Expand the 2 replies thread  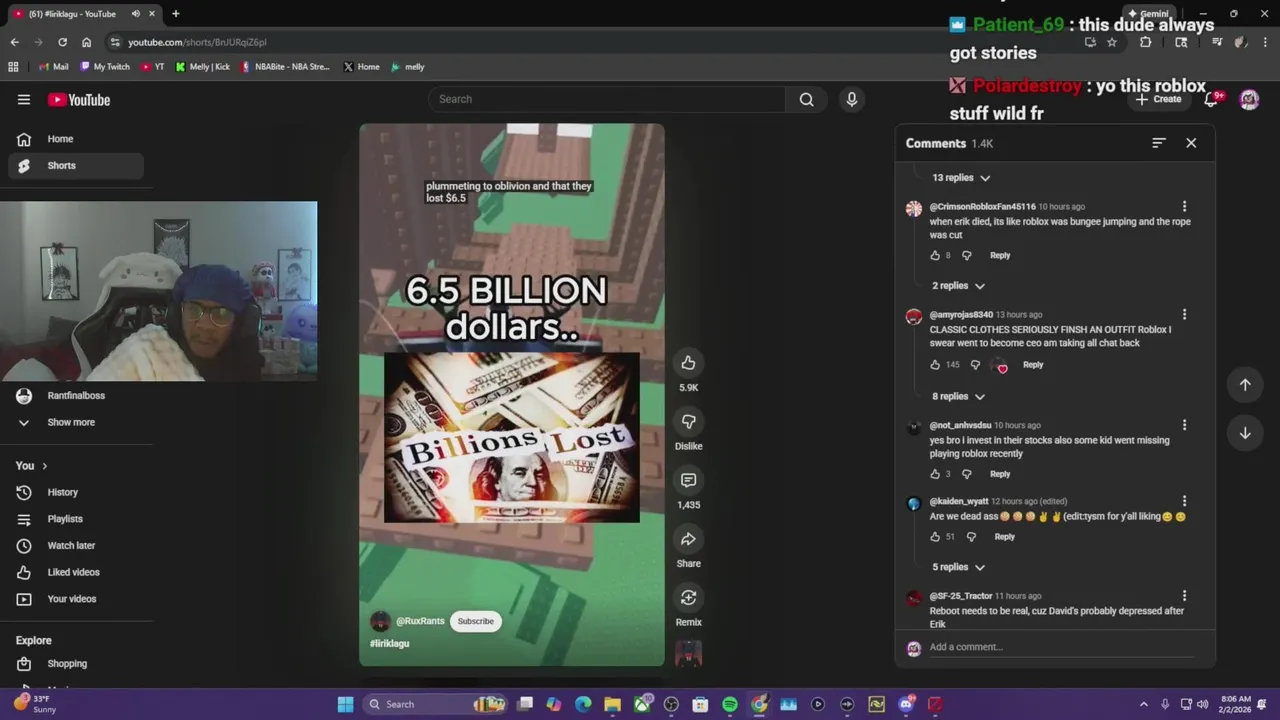tap(959, 286)
